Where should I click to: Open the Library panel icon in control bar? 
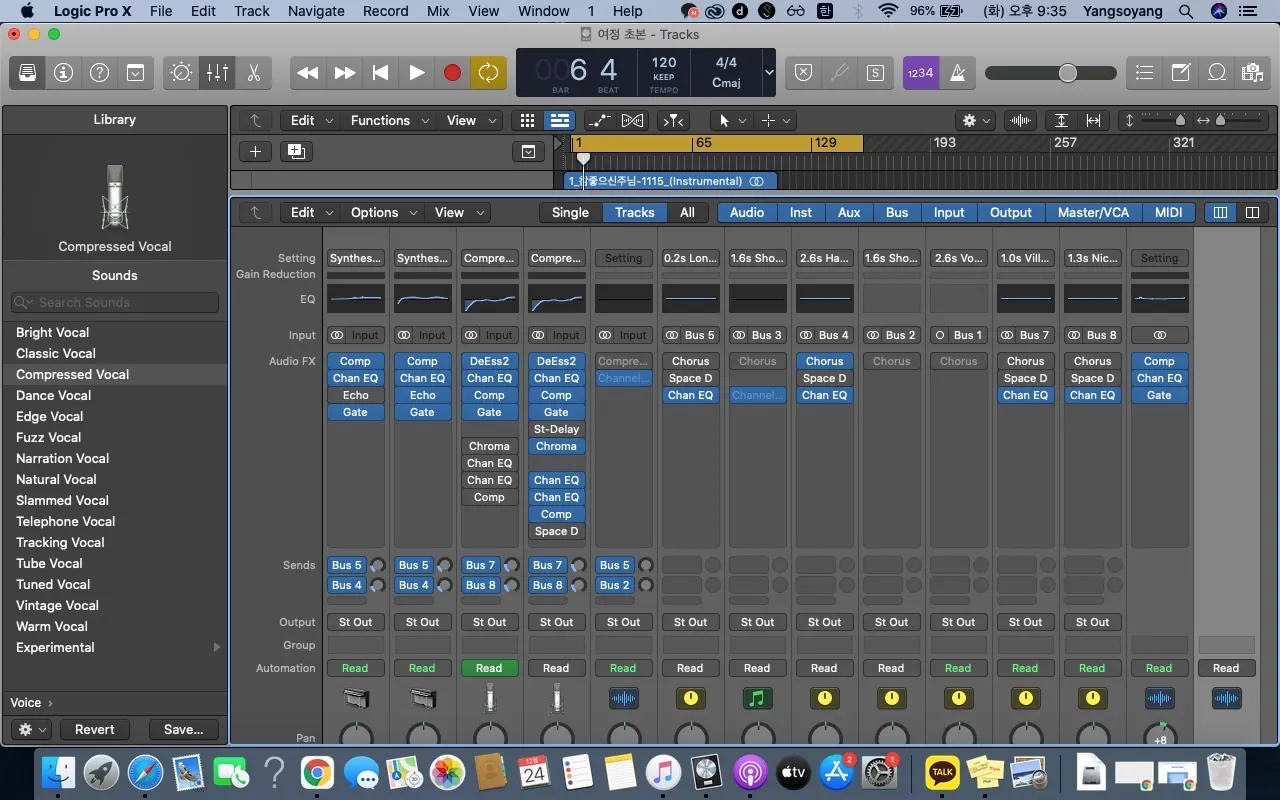(x=28, y=73)
